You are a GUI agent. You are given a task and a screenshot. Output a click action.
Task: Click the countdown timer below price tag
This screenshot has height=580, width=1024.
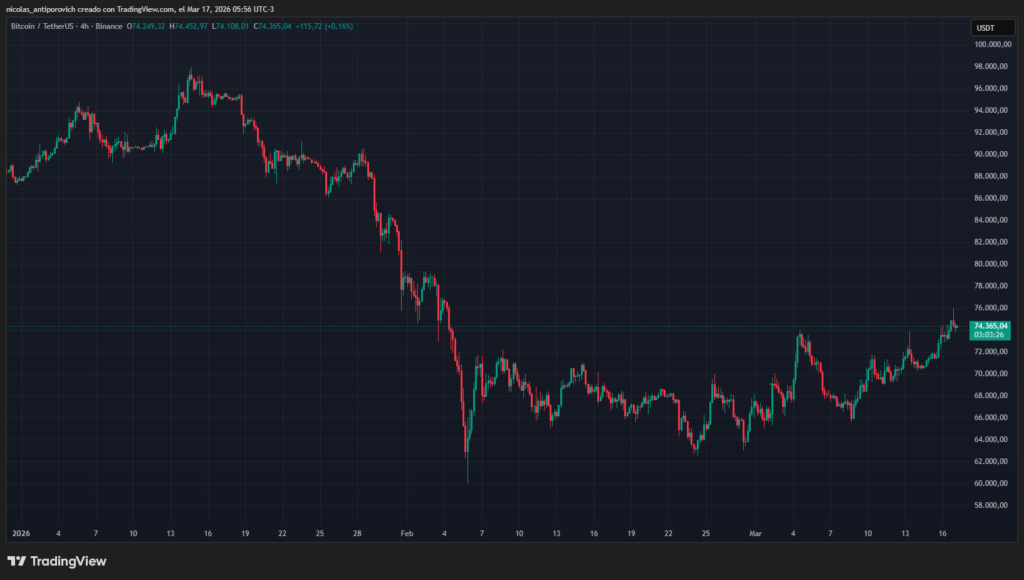click(991, 336)
